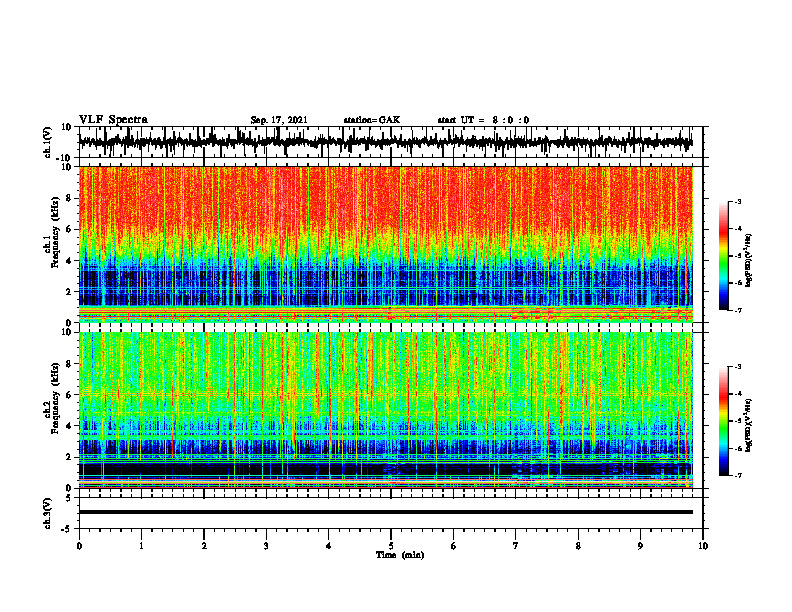
Task: Click time axis tick label "2"
Action: 204,546
